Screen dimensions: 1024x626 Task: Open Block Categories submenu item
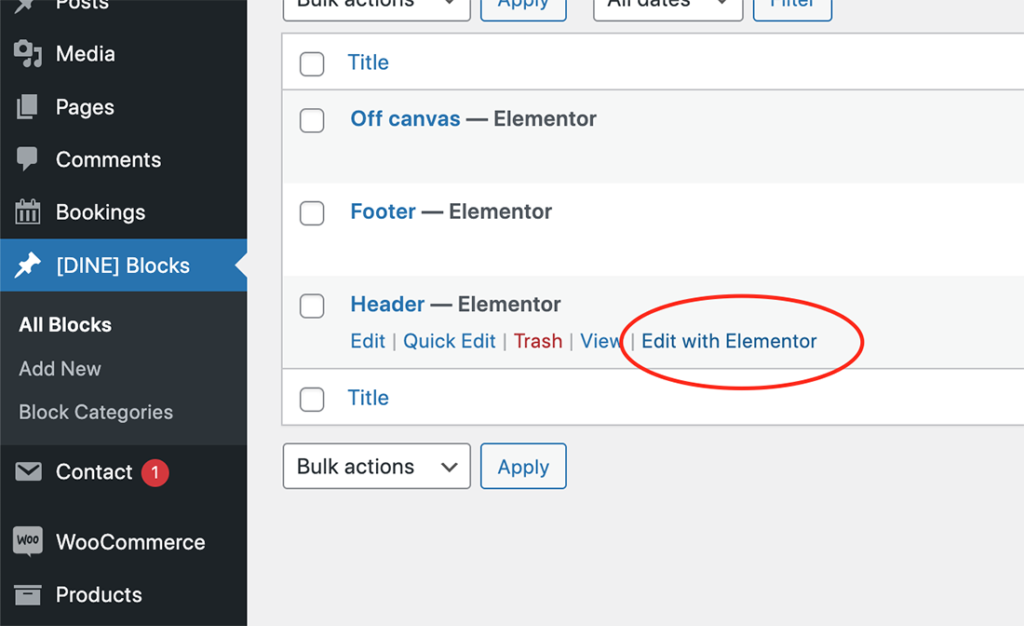pos(96,412)
